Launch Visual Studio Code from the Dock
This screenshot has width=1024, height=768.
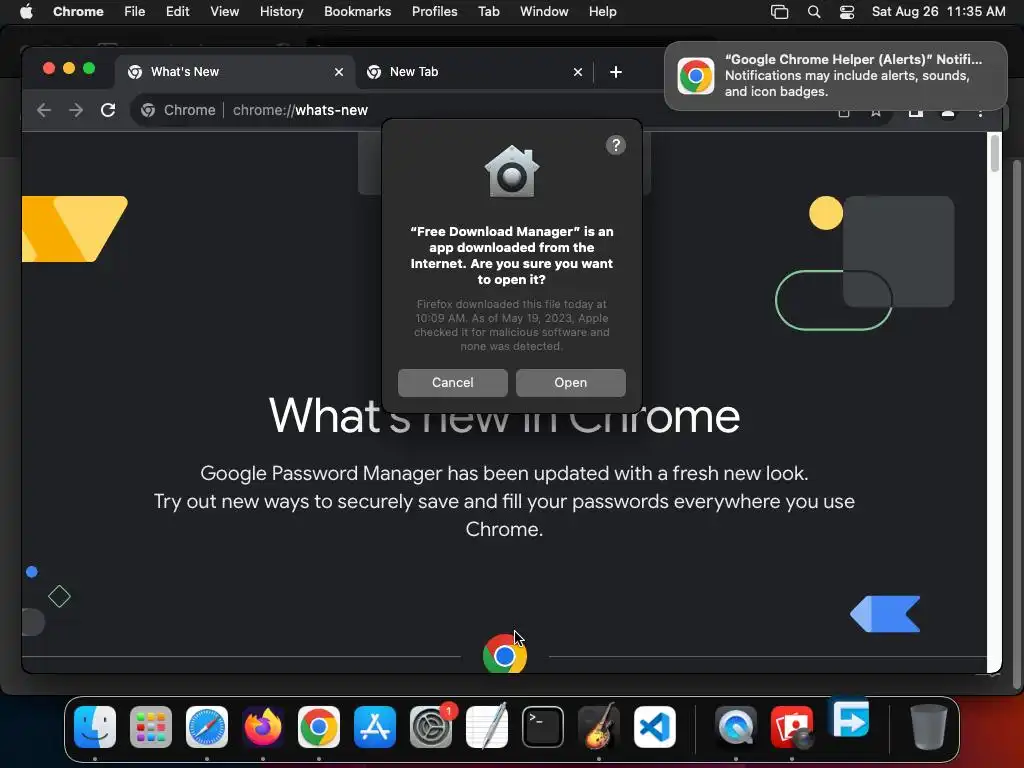tap(654, 727)
